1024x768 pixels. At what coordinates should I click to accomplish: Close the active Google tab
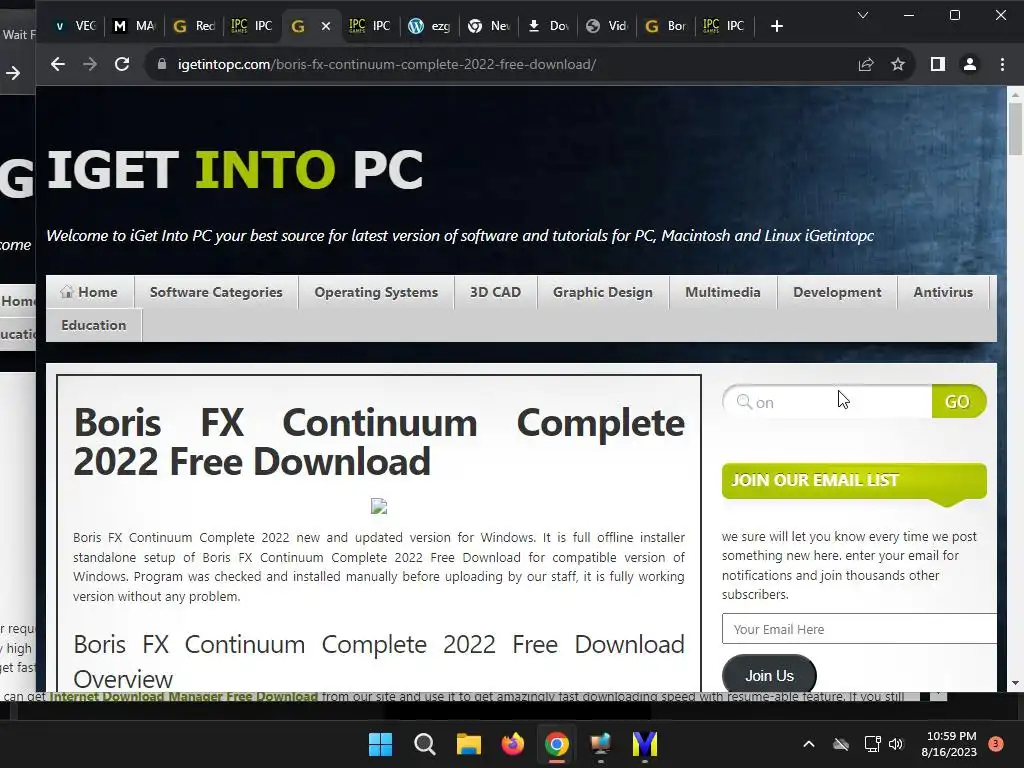point(326,26)
